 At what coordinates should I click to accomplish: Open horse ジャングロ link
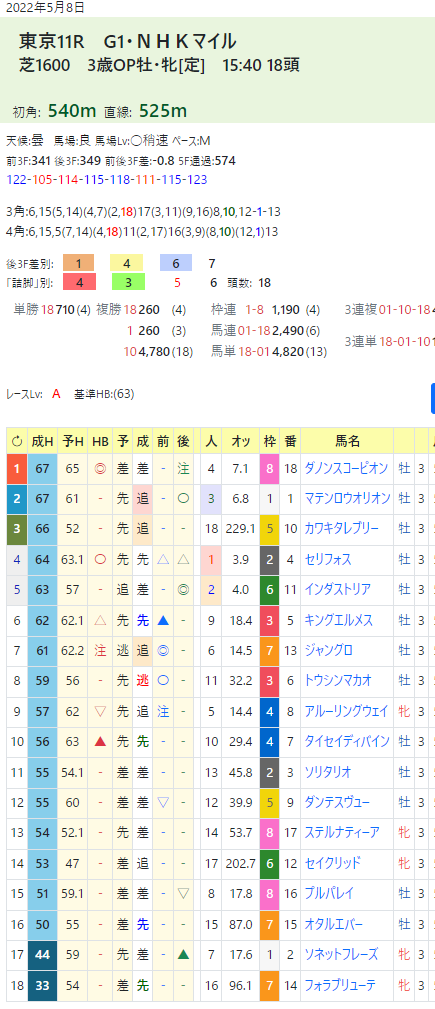pyautogui.click(x=328, y=651)
